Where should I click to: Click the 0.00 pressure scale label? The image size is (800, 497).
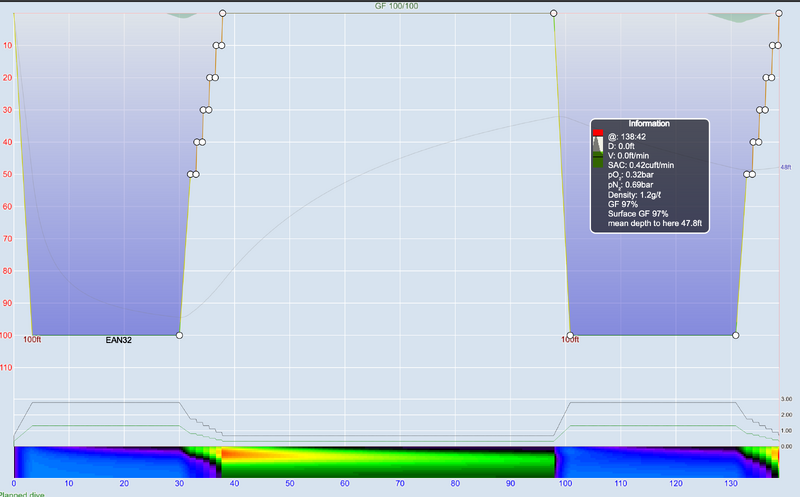click(786, 446)
